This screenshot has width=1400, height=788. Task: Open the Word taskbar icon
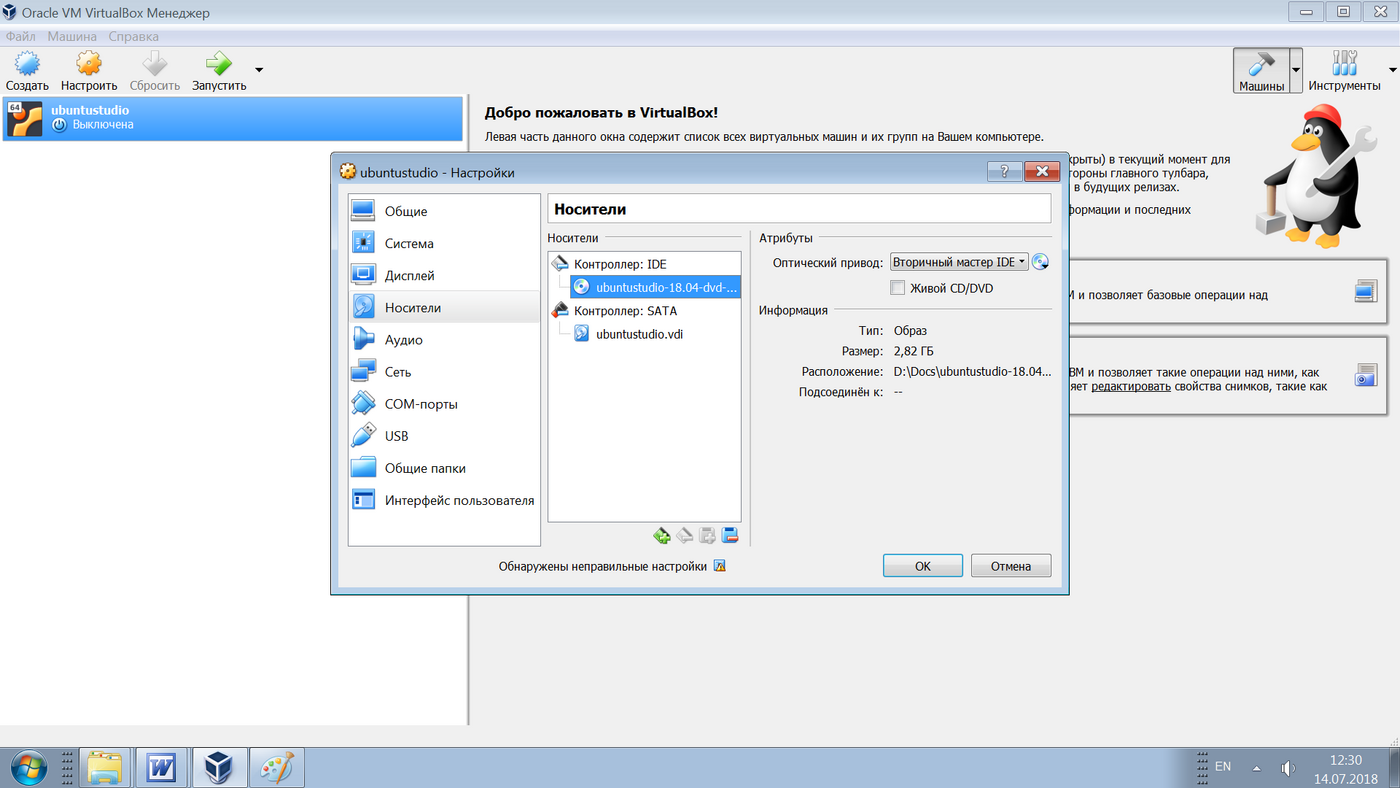[161, 768]
